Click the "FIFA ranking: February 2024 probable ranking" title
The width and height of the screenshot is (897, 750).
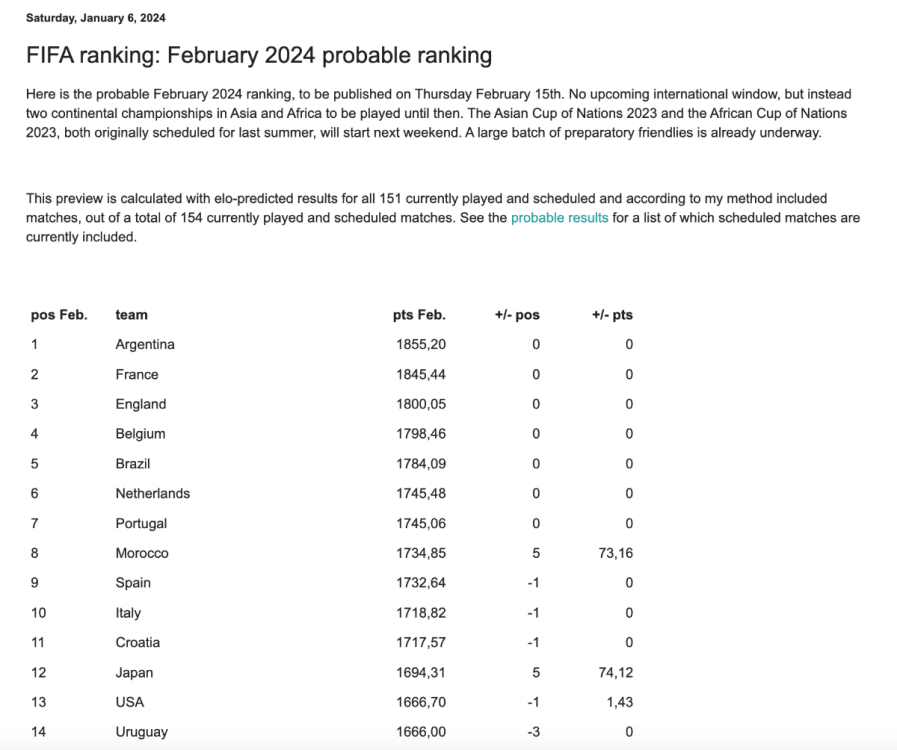pyautogui.click(x=259, y=55)
